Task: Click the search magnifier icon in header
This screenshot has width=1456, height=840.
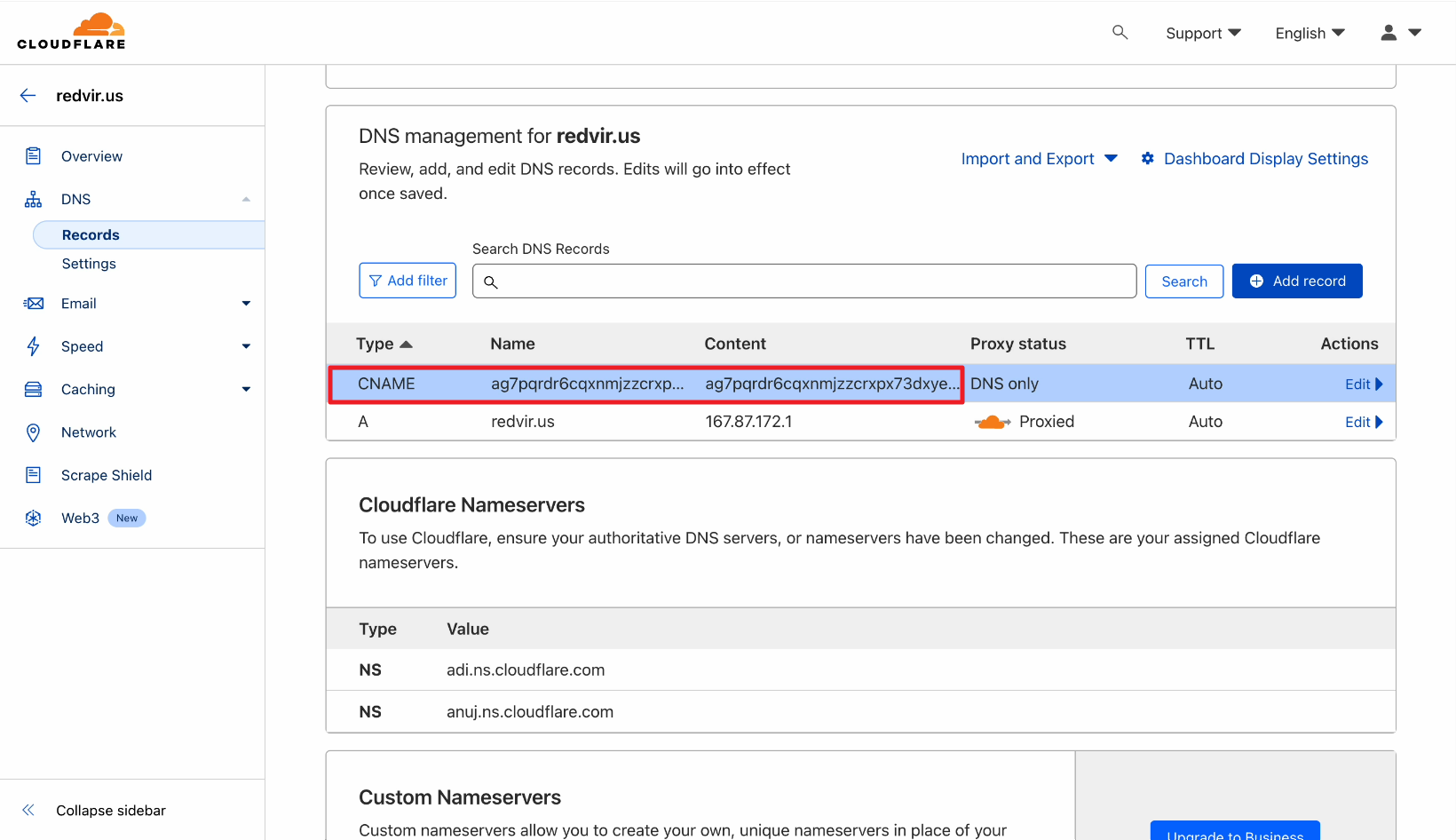Action: pos(1120,33)
